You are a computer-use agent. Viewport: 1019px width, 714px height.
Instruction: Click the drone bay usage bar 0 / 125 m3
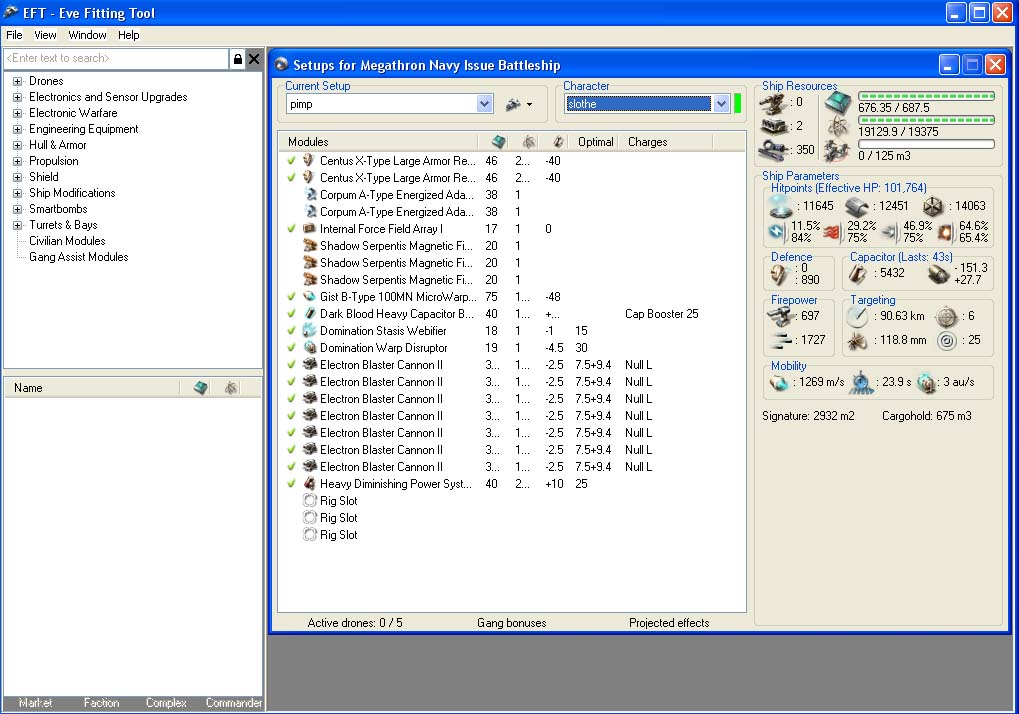926,144
